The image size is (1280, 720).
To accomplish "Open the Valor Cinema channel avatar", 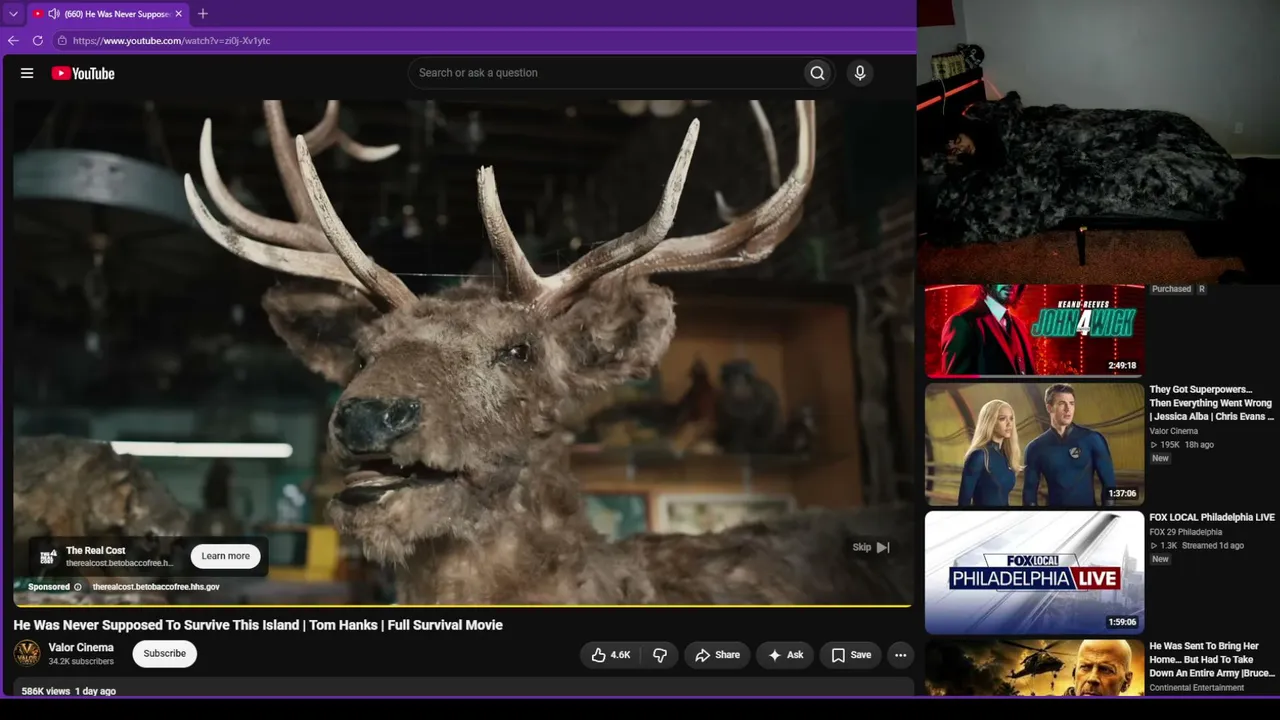I will coord(27,654).
